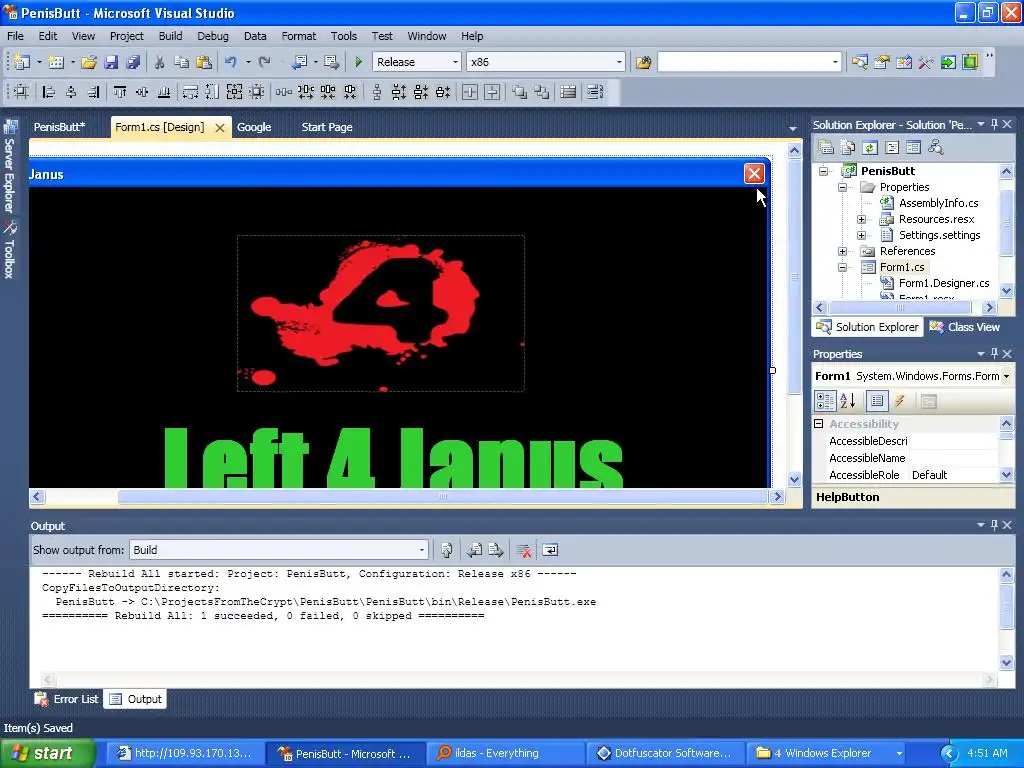Toggle auto-hide pin on Properties panel
The height and width of the screenshot is (768, 1024).
coord(995,353)
